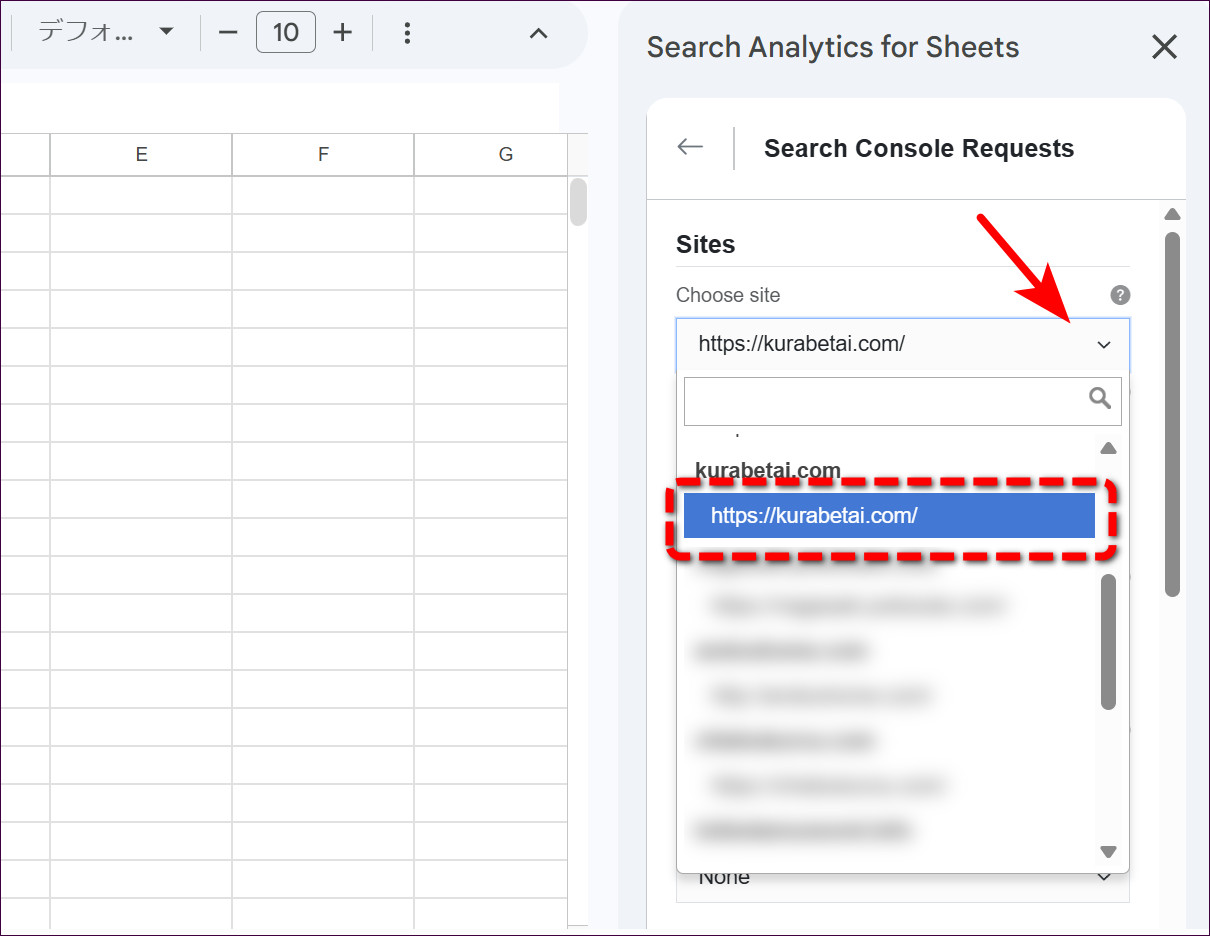Screen dimensions: 1210x936
Task: Collapse the Choose site dropdown showing https://kurabetai.com/
Action: [x=903, y=344]
